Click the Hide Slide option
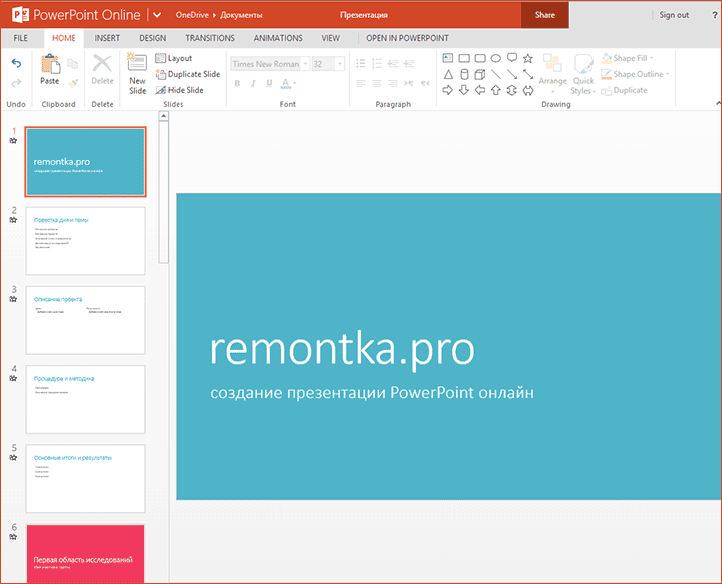This screenshot has width=722, height=584. 180,90
